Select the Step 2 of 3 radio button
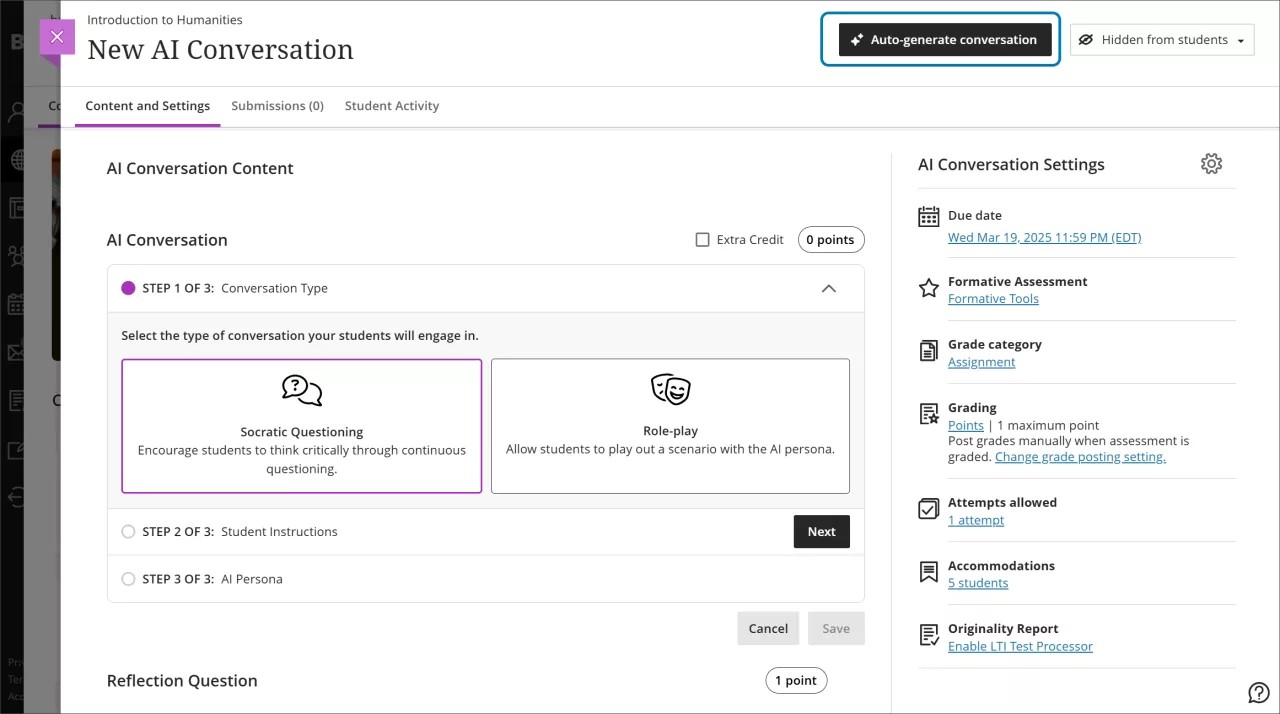 point(128,531)
